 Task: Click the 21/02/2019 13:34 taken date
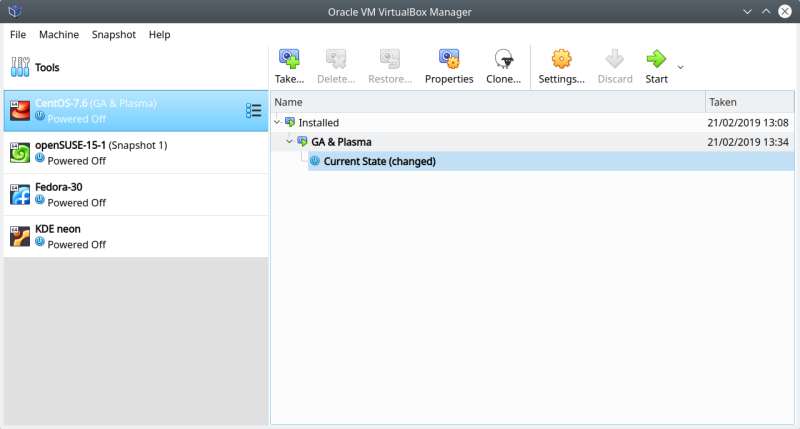coord(748,142)
